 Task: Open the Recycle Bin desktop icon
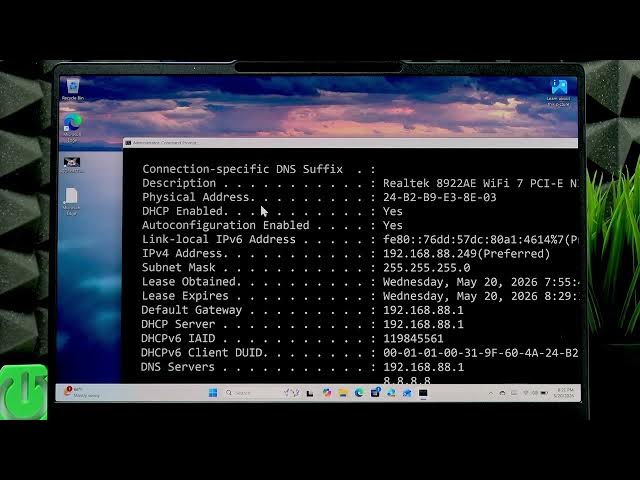[x=73, y=89]
